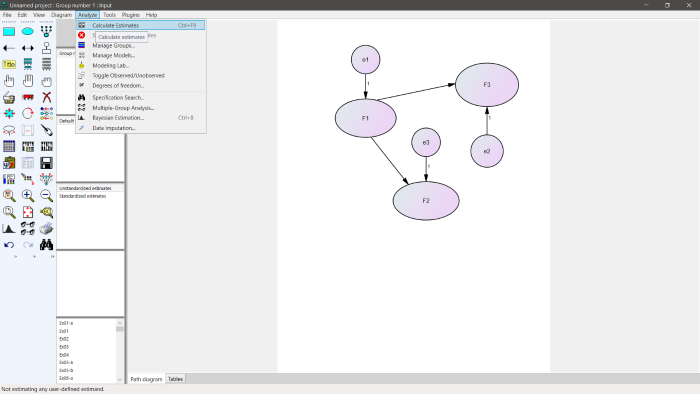
Task: Choose Multiple-Group Analysis... menu entry
Action: pyautogui.click(x=141, y=108)
